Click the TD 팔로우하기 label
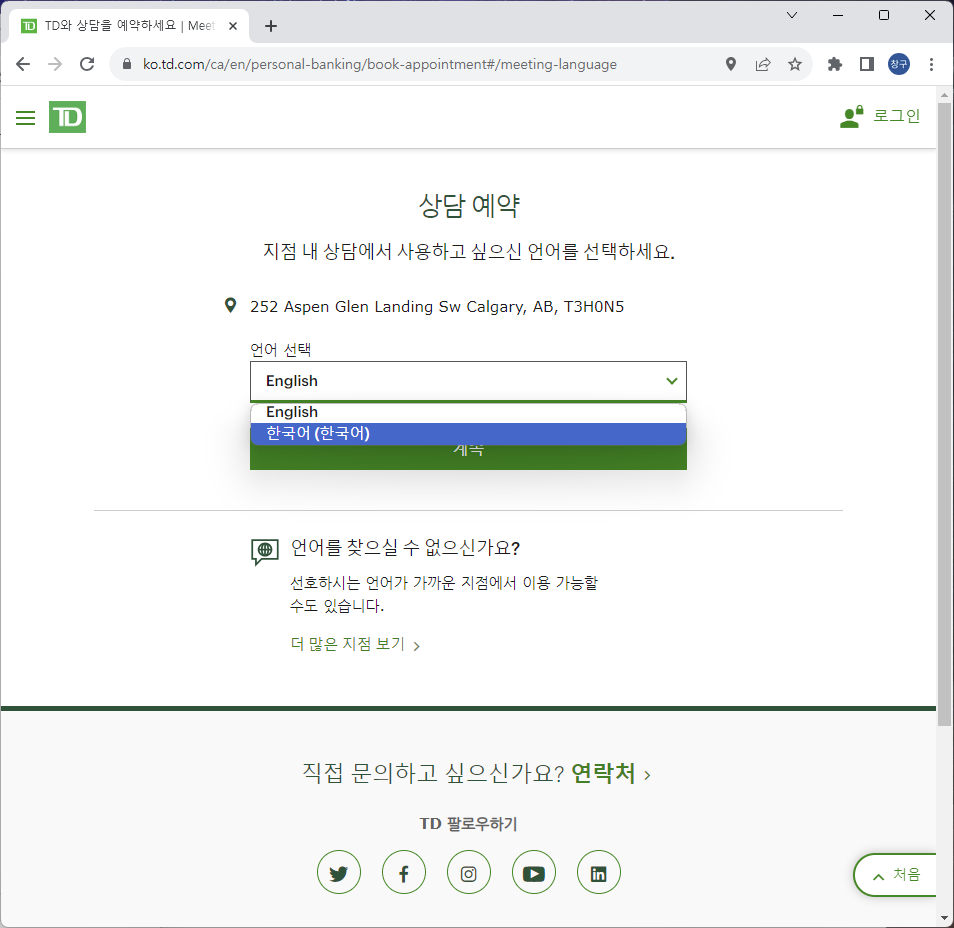 coord(468,824)
